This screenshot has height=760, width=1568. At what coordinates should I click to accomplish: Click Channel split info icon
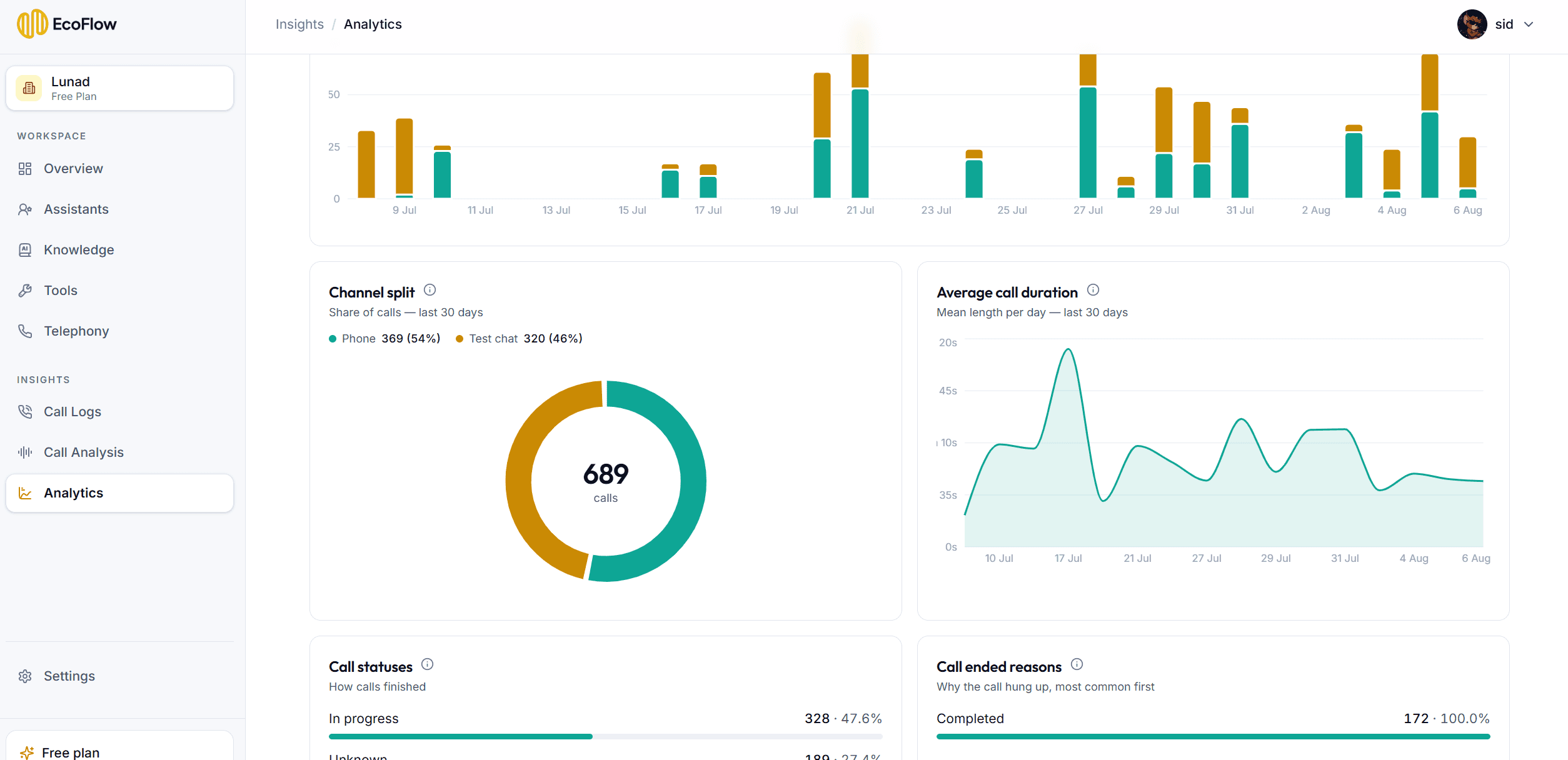coord(430,290)
